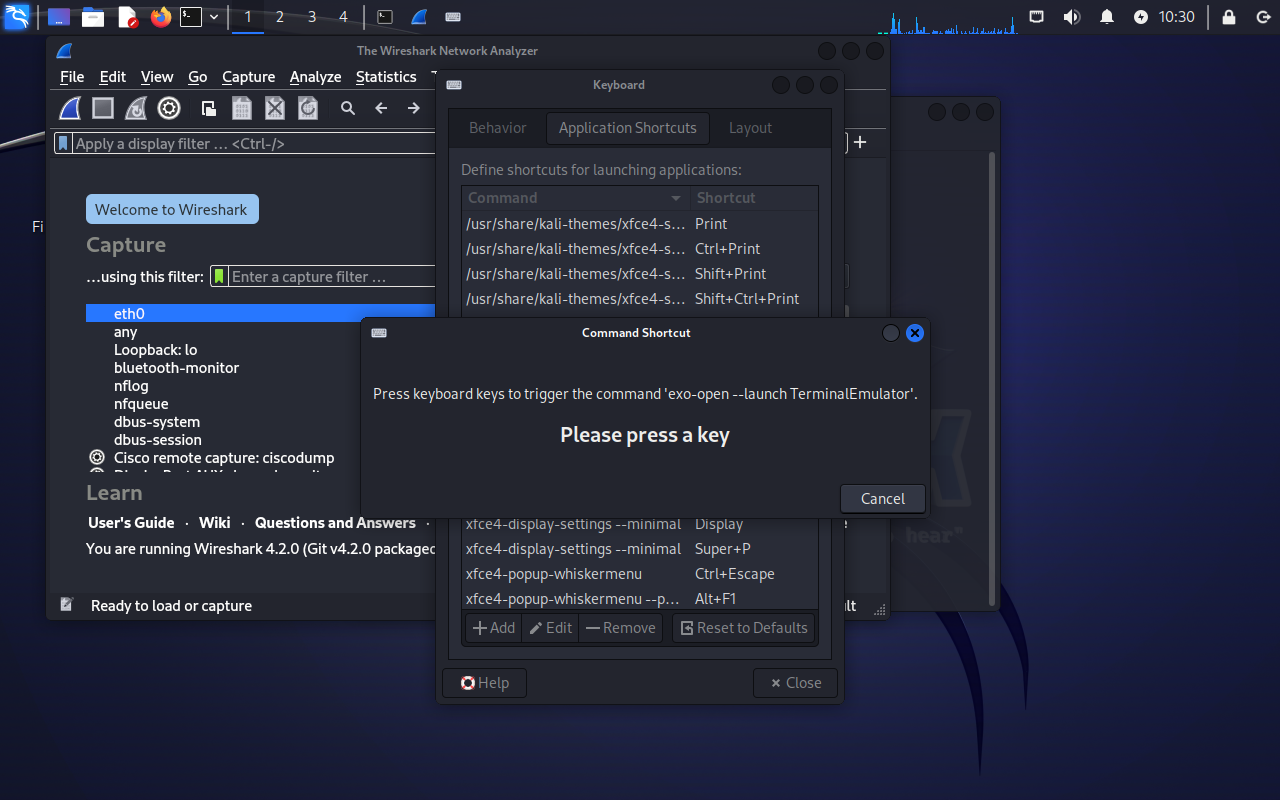Click the Reload capture file icon

[308, 108]
